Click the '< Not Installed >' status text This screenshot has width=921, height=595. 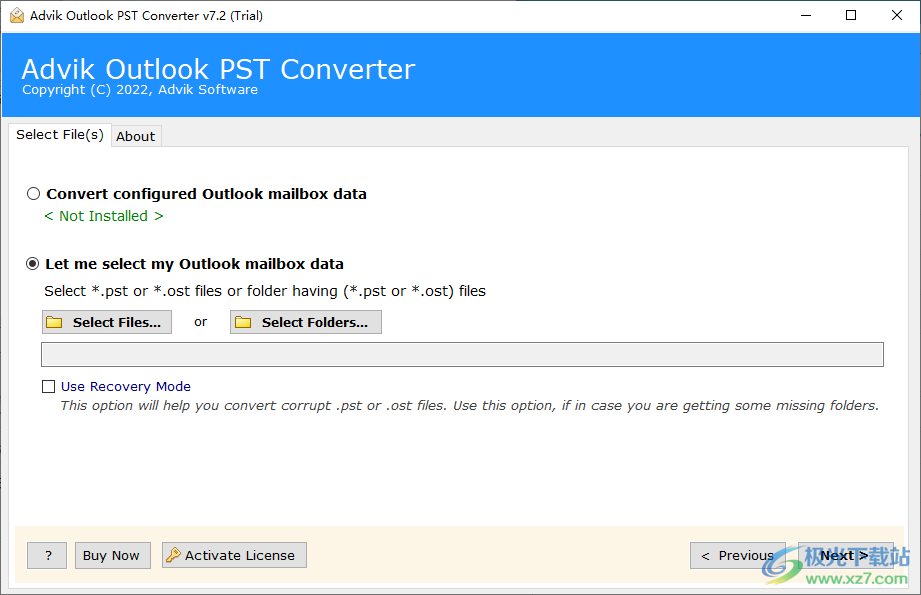pos(104,216)
